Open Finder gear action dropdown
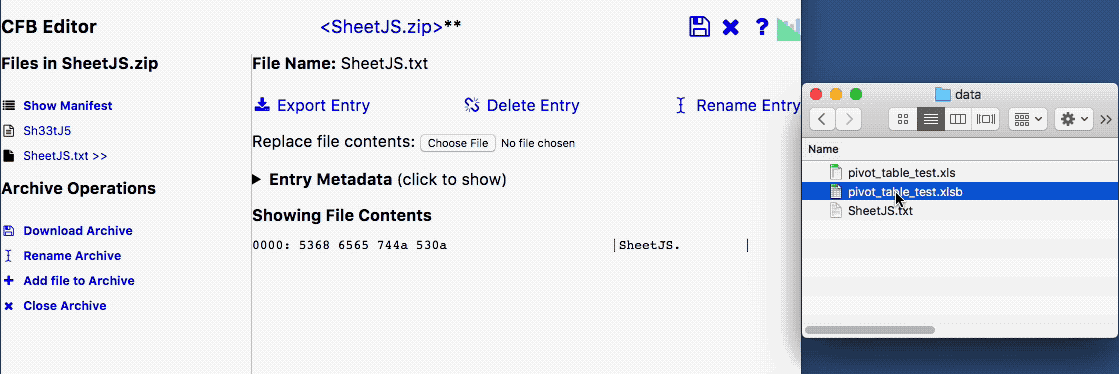 click(x=1074, y=119)
